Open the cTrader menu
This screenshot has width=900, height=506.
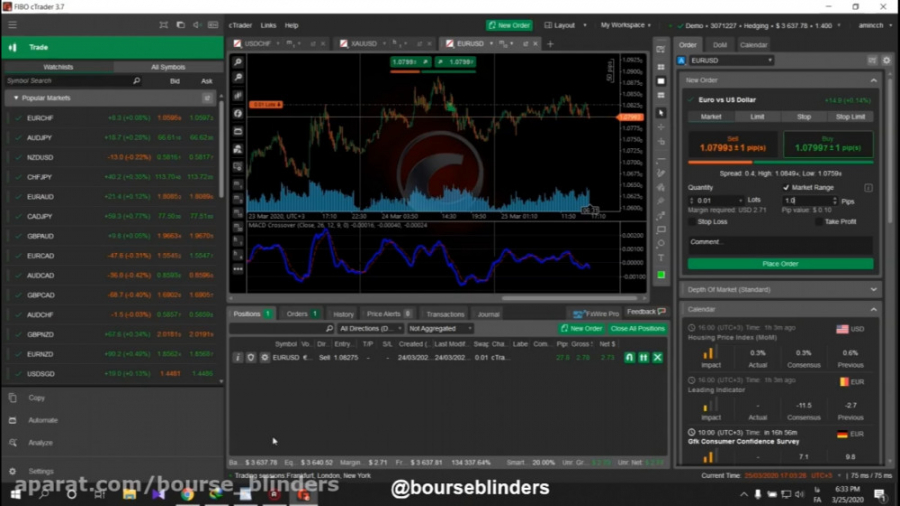(240, 25)
